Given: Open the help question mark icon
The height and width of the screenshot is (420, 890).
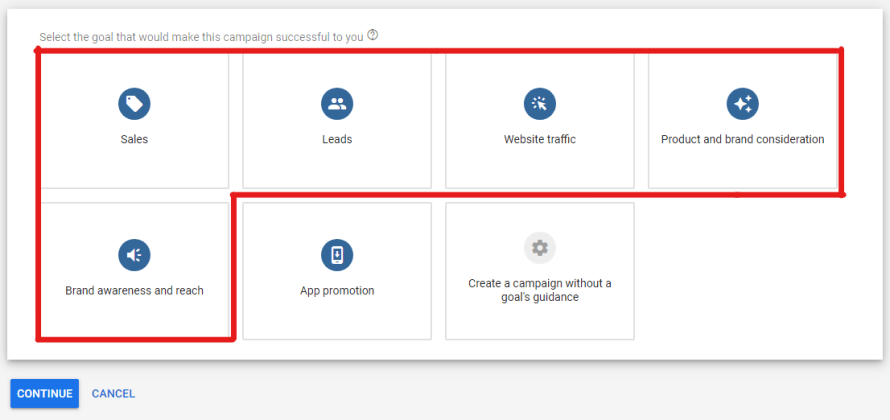Looking at the screenshot, I should coord(372,35).
